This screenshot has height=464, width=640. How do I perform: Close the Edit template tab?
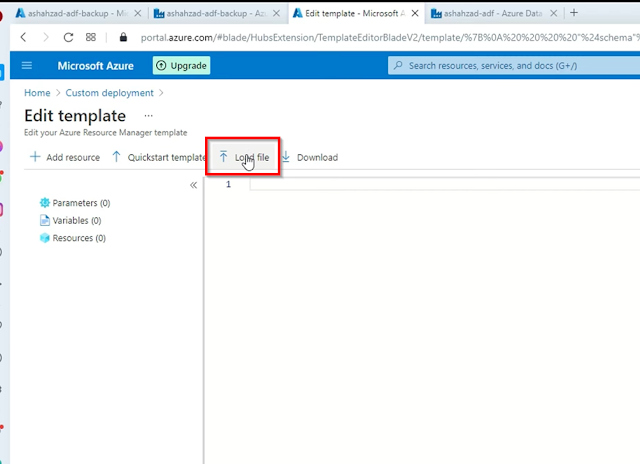415,13
